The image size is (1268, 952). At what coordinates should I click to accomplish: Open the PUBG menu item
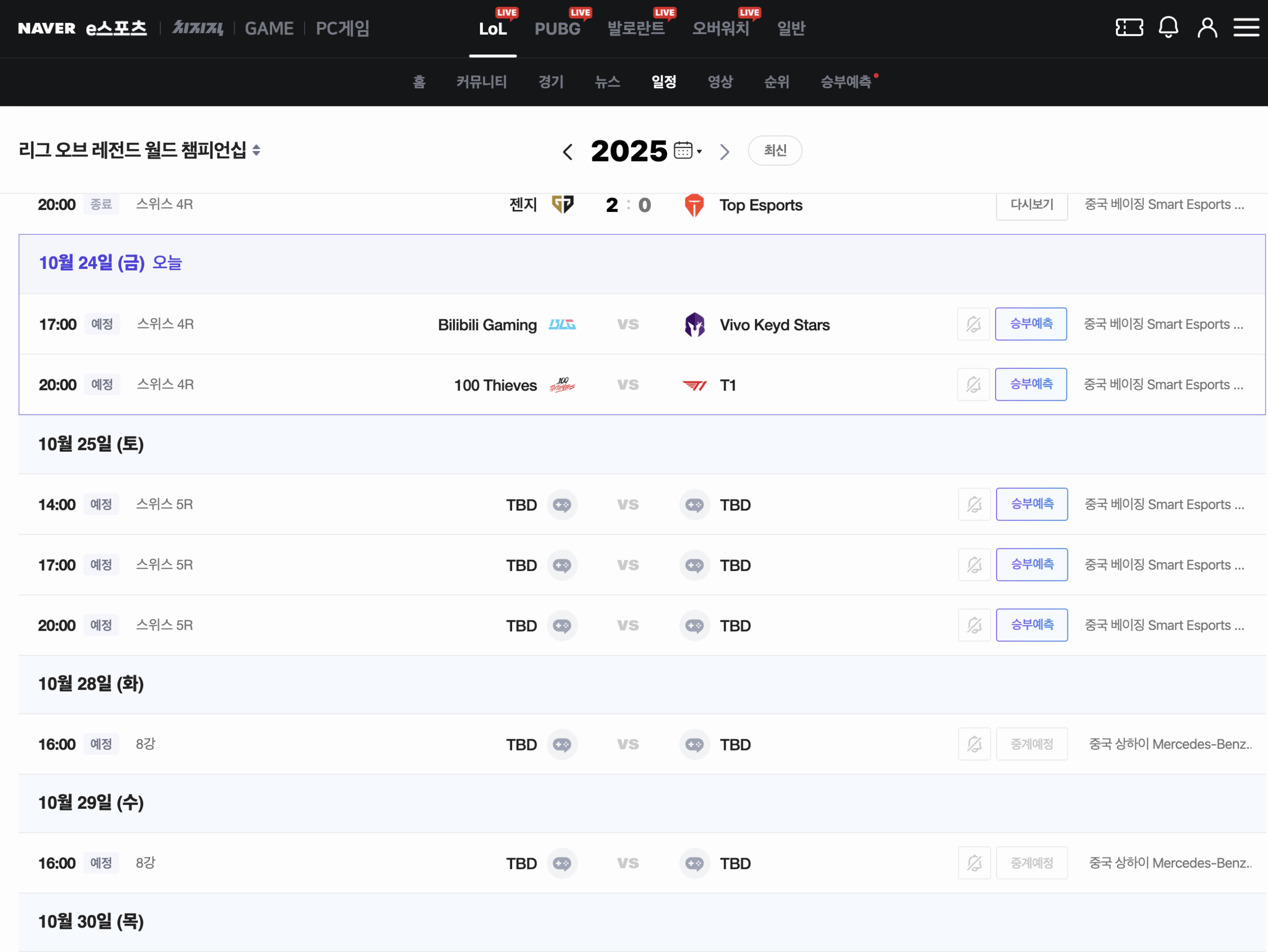557,28
